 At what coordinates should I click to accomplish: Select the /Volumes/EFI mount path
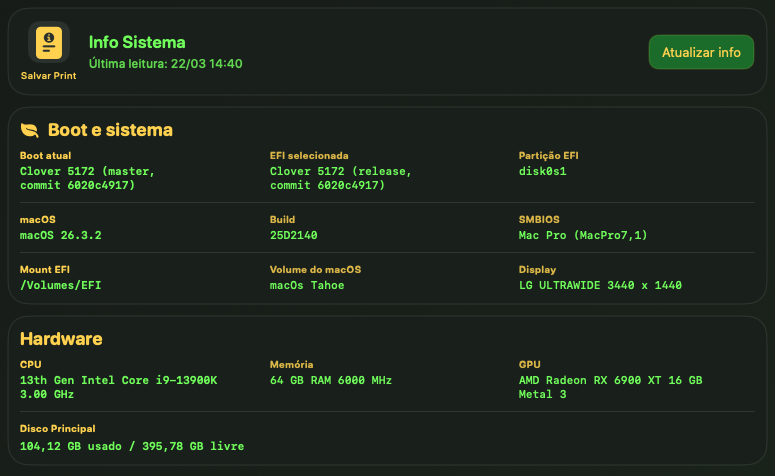pyautogui.click(x=60, y=285)
